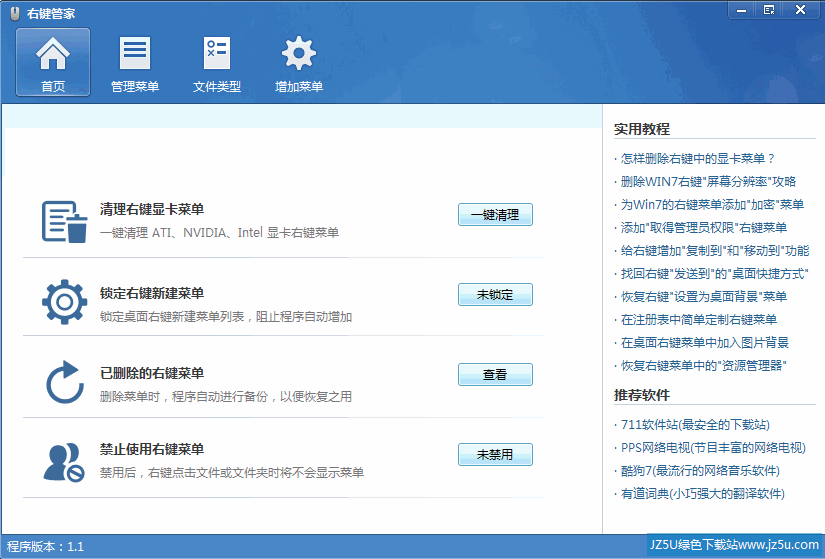825x559 pixels.
Task: Click the 一键清理 button
Action: click(x=495, y=215)
